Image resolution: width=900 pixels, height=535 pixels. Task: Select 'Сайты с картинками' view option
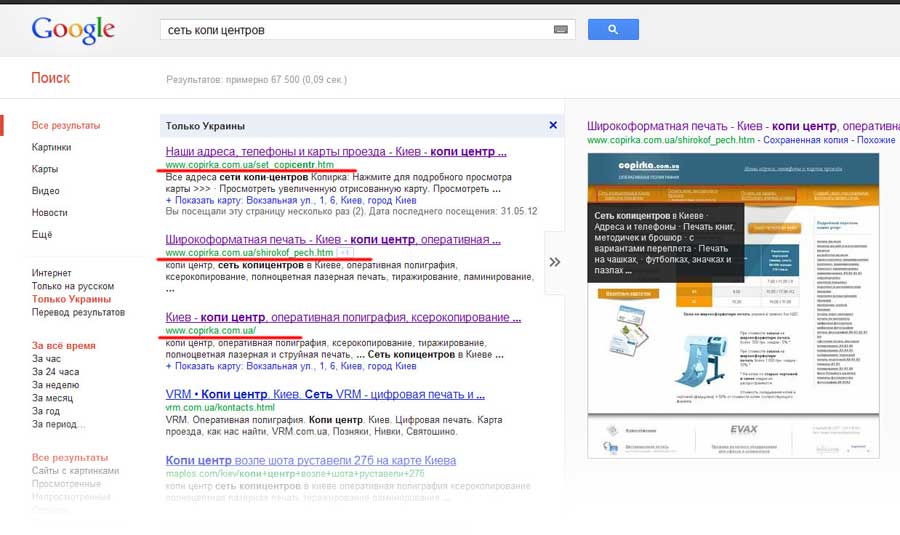(x=75, y=471)
